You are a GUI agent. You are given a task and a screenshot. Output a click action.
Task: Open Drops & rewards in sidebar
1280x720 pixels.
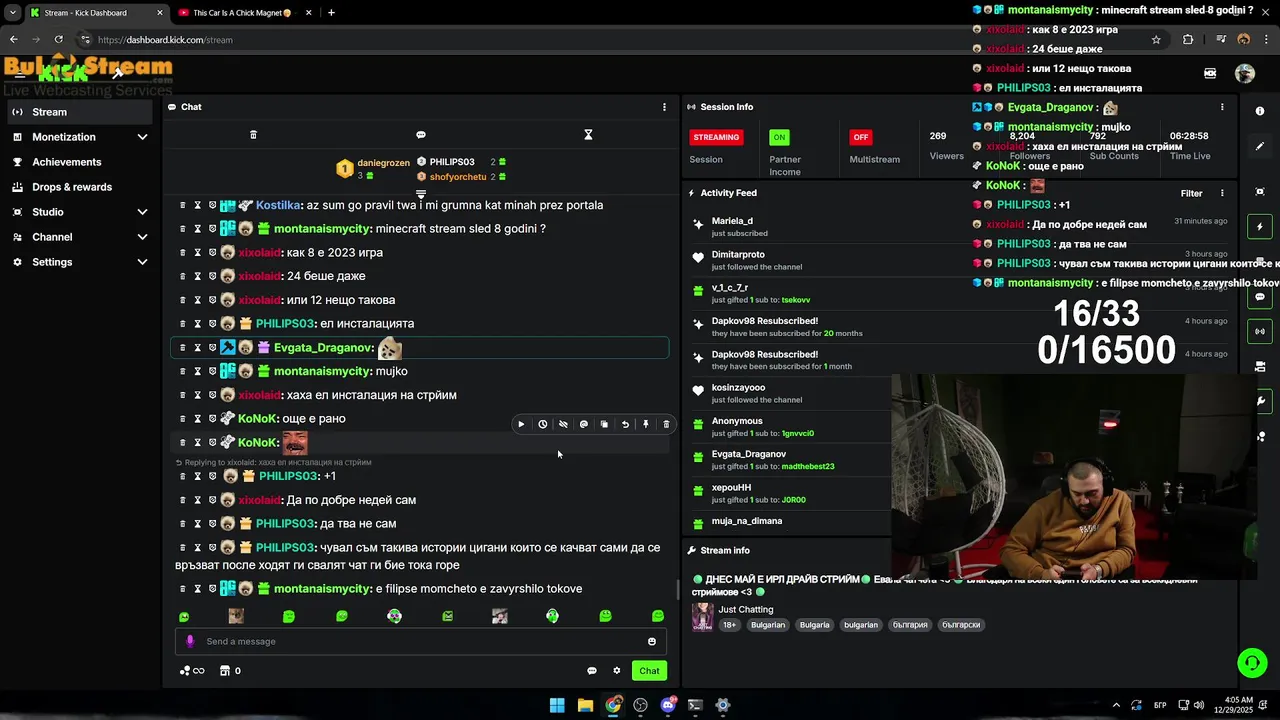tap(80, 187)
